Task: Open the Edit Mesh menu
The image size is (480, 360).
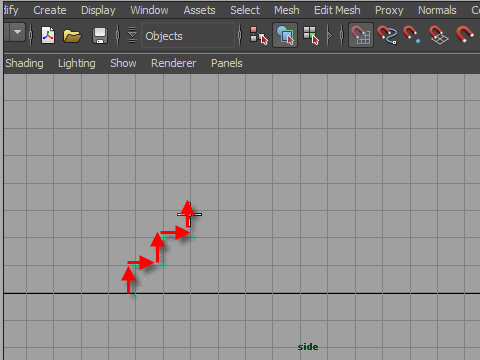Action: 337,10
